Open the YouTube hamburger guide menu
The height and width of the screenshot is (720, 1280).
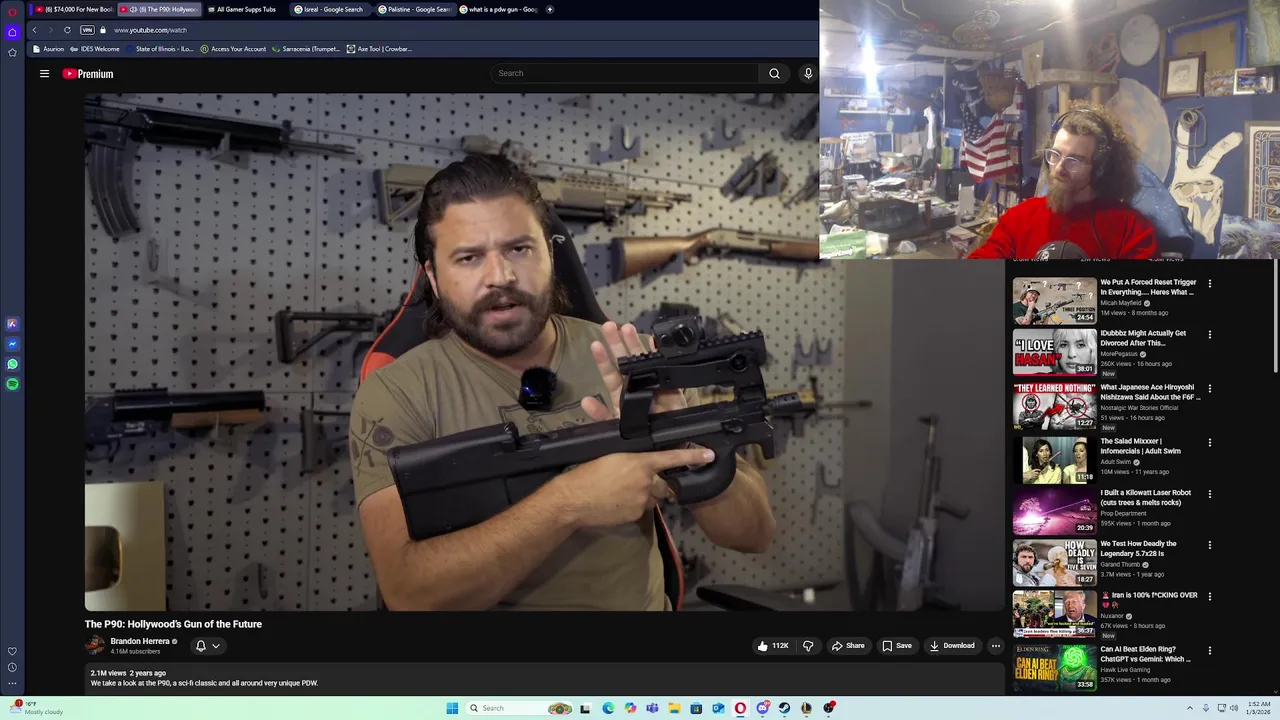pos(44,73)
